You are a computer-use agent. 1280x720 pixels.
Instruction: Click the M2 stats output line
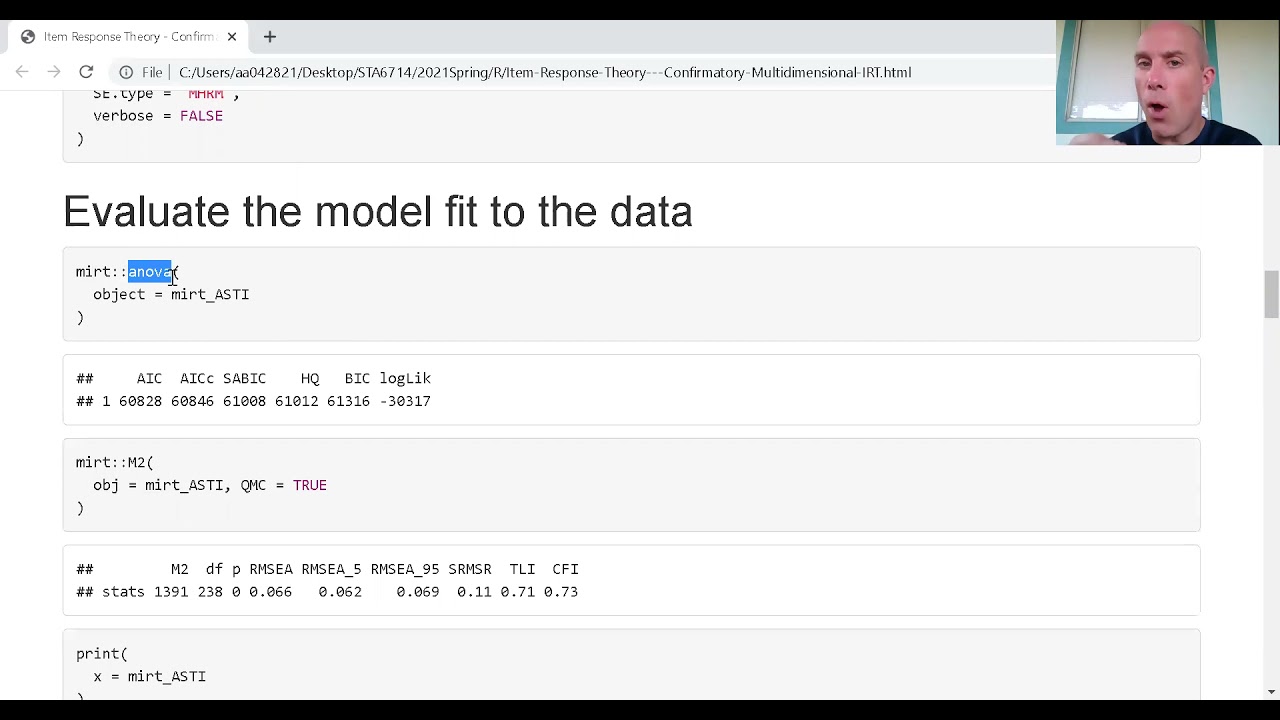click(x=327, y=592)
